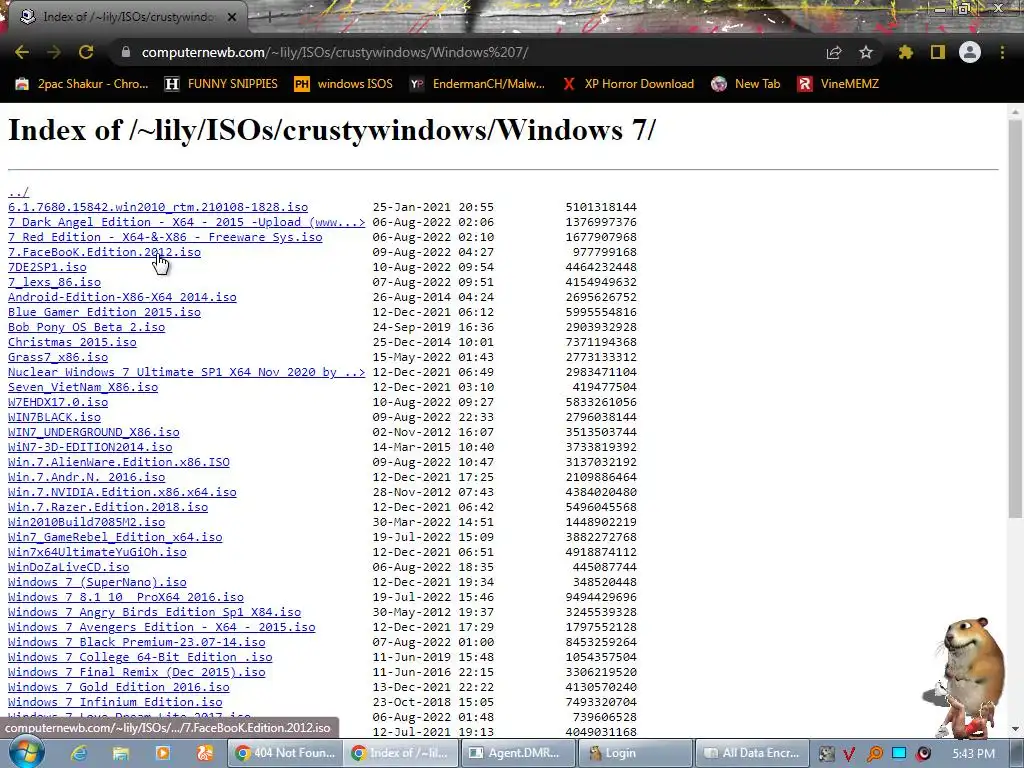
Task: Open the Windows Start orb
Action: (26, 752)
